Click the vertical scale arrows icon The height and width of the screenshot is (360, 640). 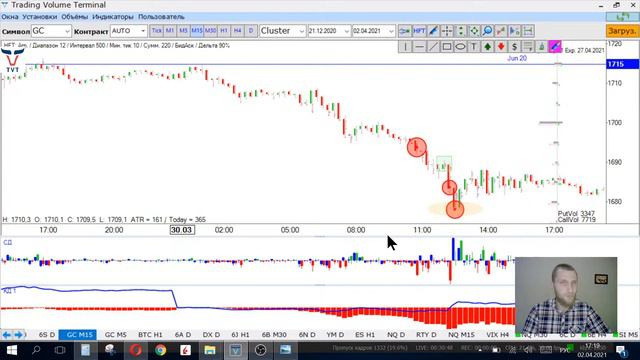pyautogui.click(x=460, y=31)
